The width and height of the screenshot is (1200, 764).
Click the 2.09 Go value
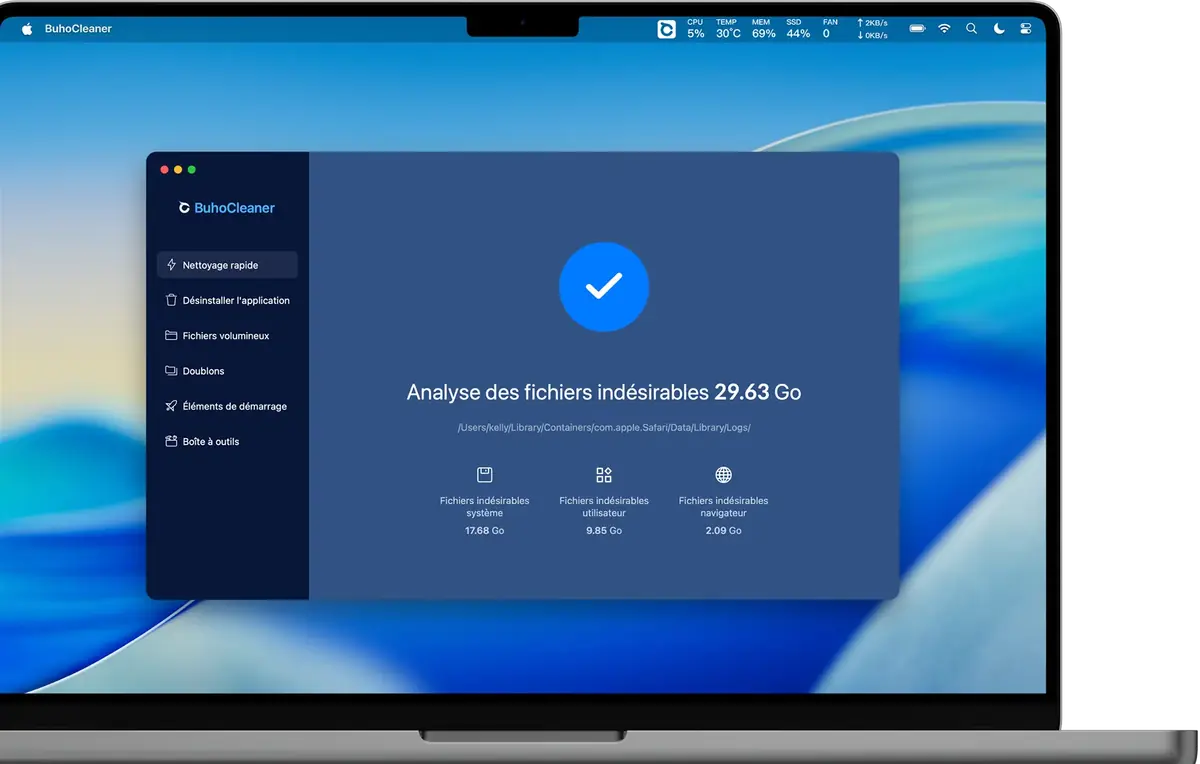pos(724,531)
